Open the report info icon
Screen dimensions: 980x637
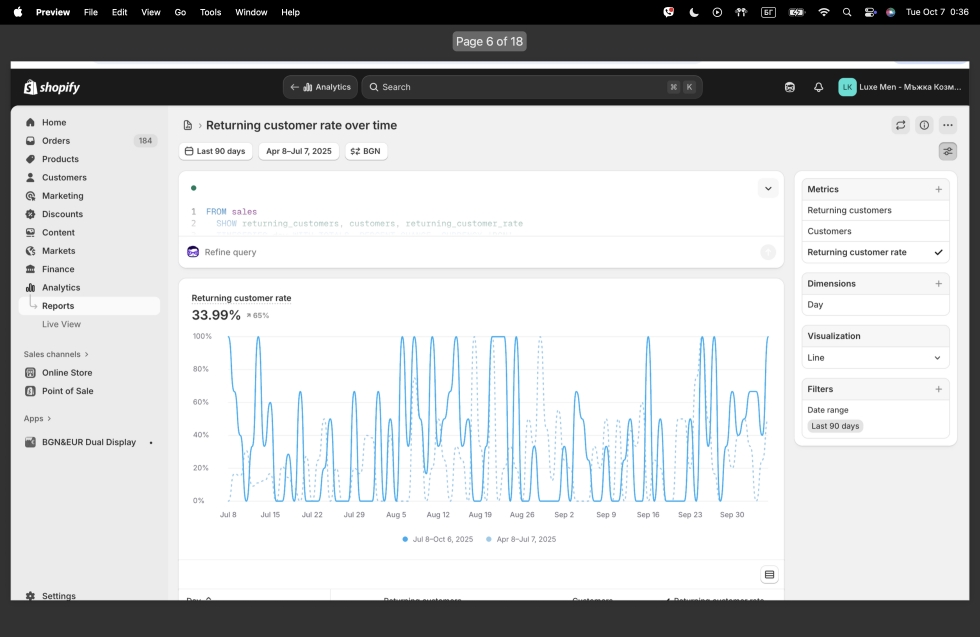coord(924,125)
